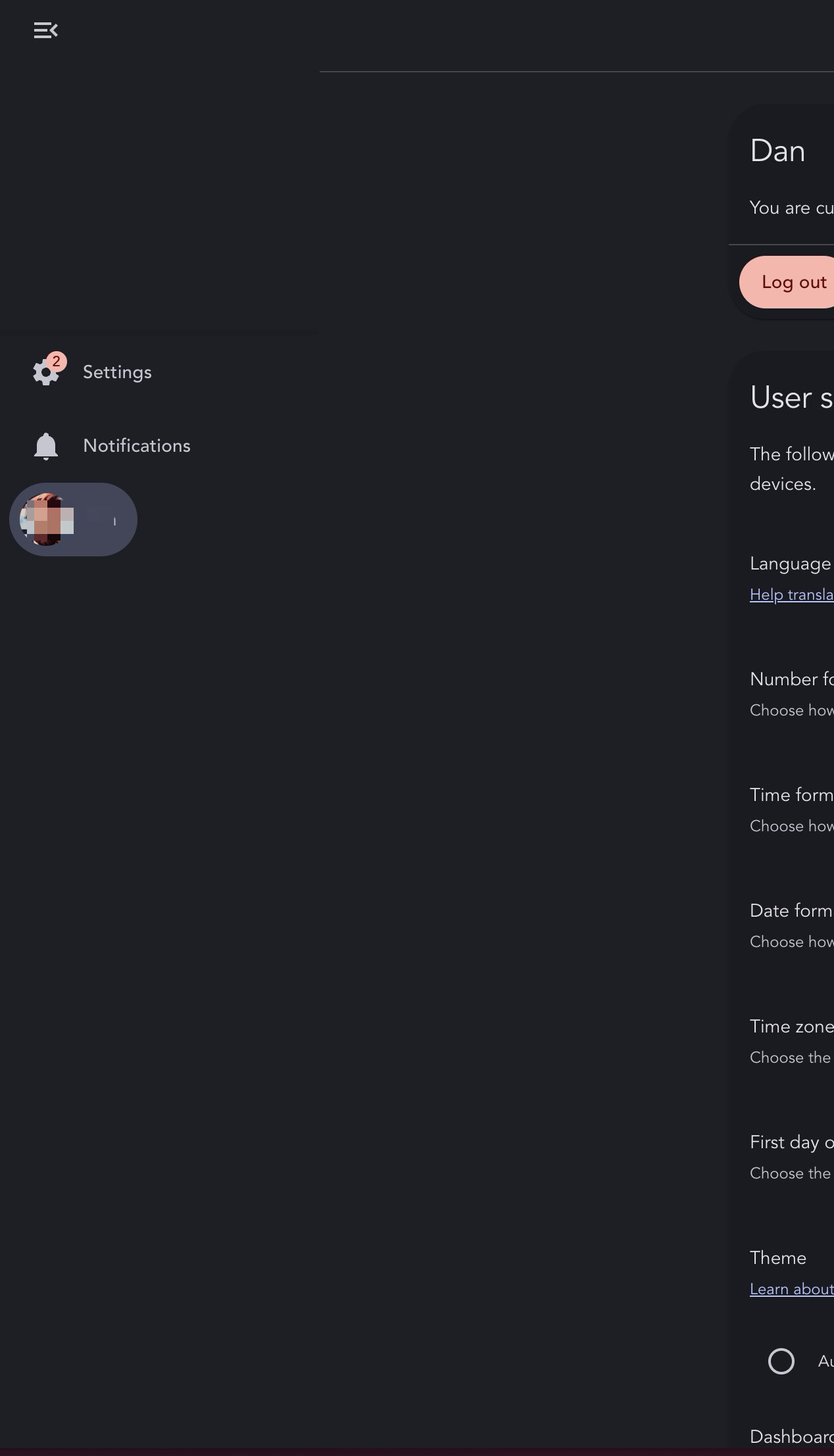834x1456 pixels.
Task: Click the Time zone setting label
Action: (x=791, y=1027)
